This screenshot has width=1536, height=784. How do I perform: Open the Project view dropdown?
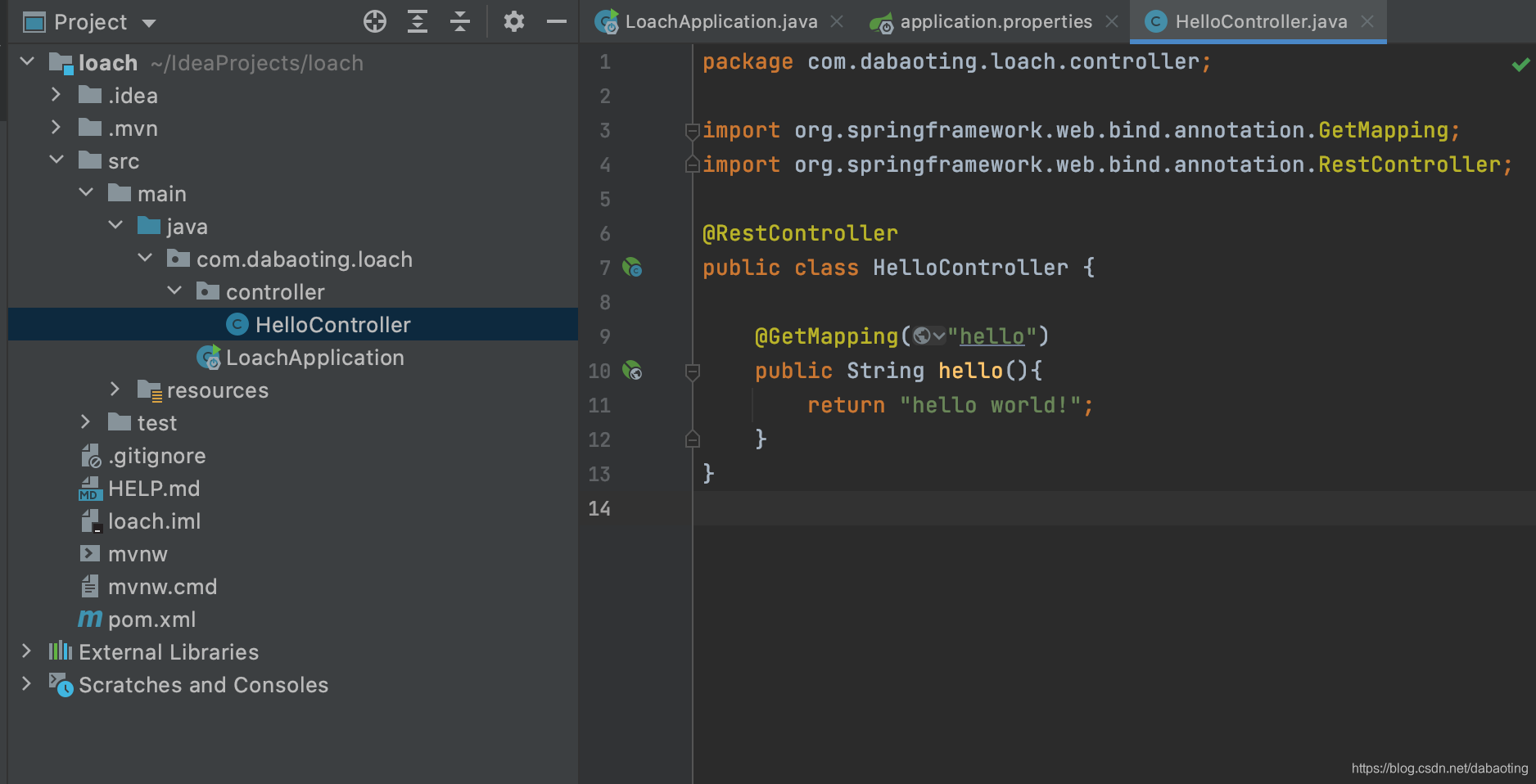149,23
